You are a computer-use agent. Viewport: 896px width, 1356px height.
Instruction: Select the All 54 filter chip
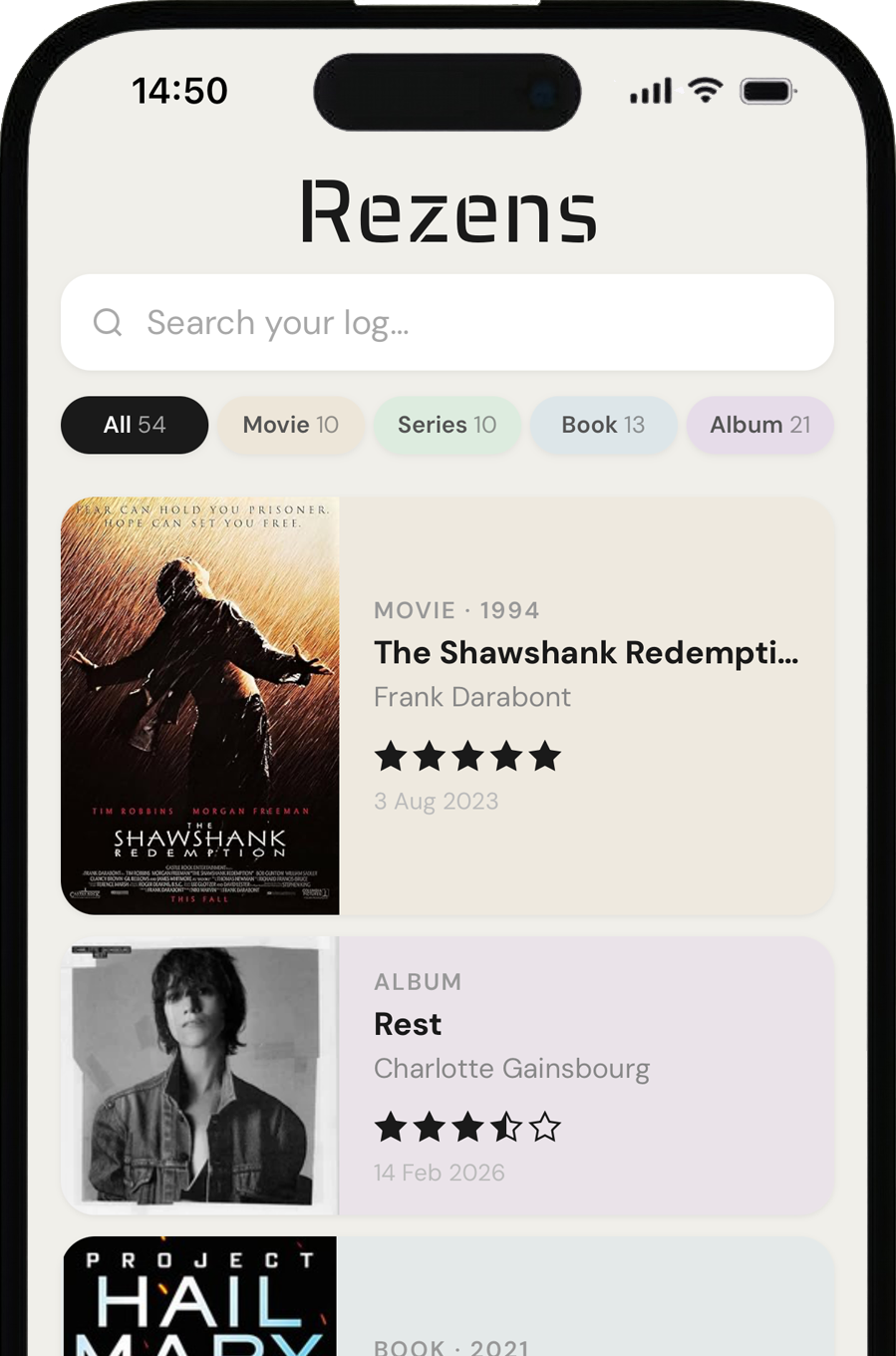click(135, 425)
